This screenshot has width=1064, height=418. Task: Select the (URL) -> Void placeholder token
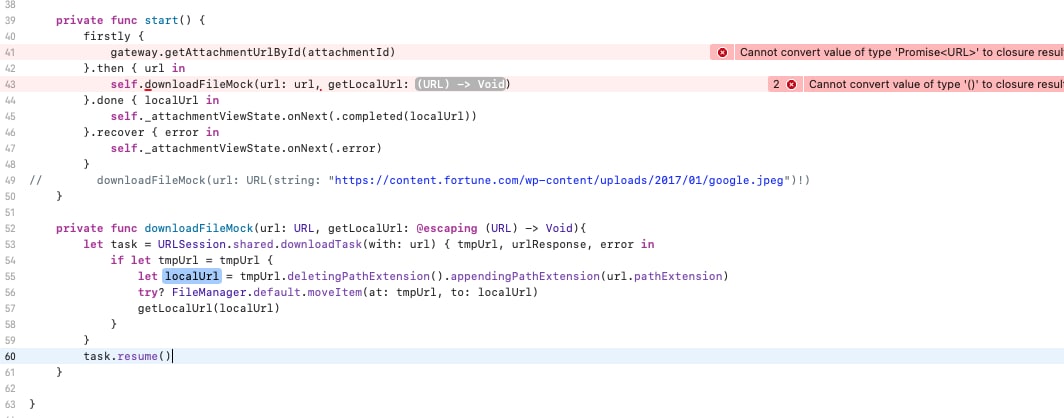(461, 84)
